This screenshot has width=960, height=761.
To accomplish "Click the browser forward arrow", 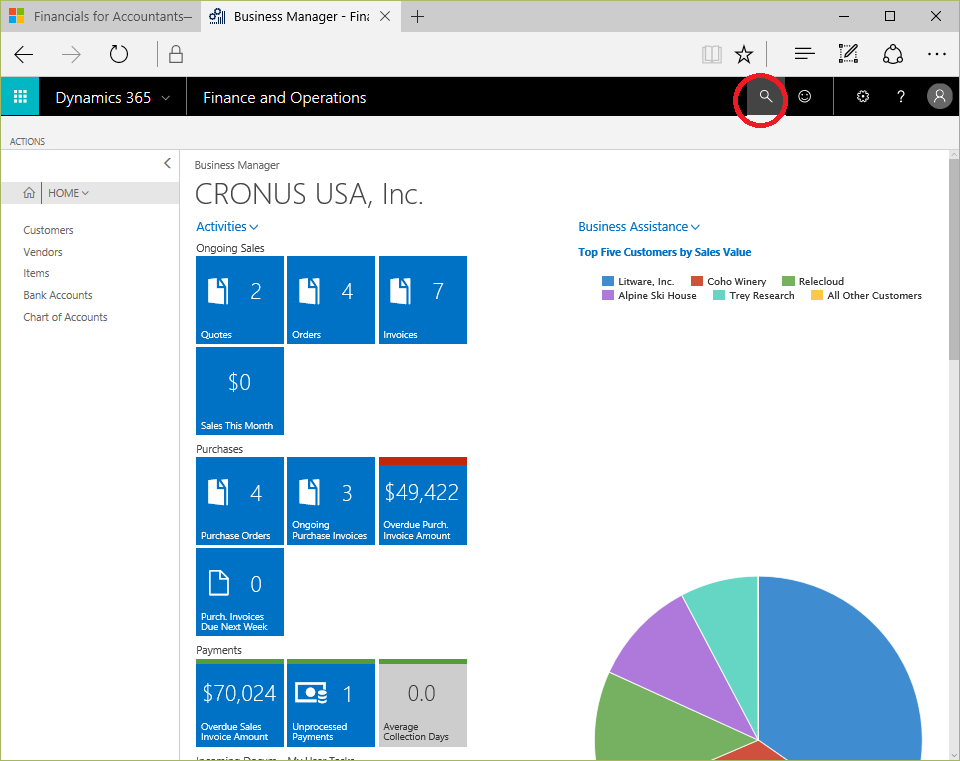I will (x=72, y=54).
